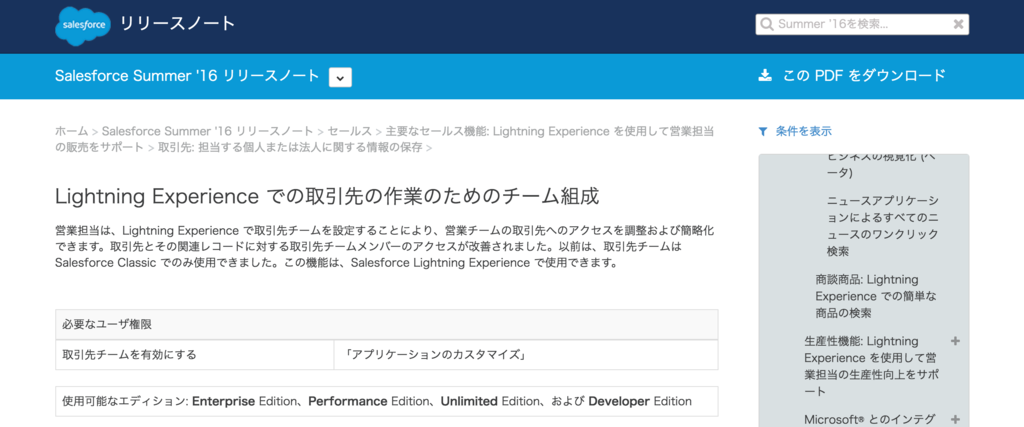The width and height of the screenshot is (1024, 427).
Task: Expand the 生産性機能 section plus icon
Action: [955, 341]
